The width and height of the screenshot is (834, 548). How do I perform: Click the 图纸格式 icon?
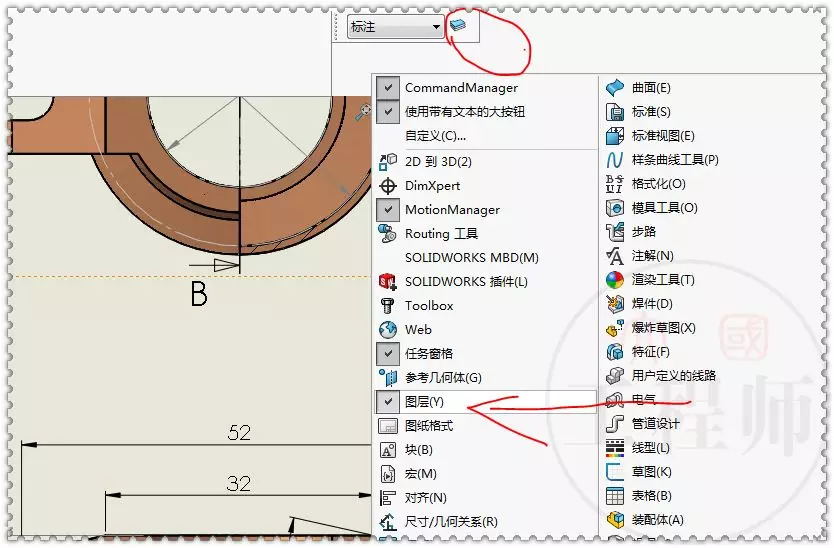[388, 426]
